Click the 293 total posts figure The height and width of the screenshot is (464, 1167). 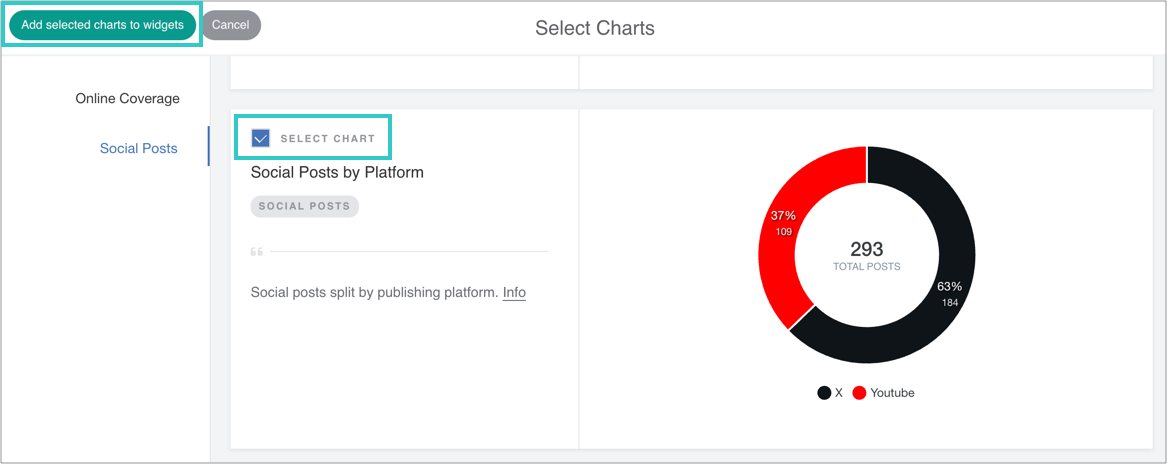click(x=866, y=249)
